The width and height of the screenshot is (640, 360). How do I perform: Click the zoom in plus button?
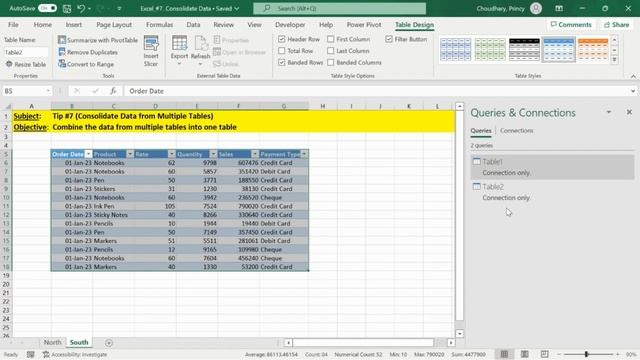(x=618, y=354)
